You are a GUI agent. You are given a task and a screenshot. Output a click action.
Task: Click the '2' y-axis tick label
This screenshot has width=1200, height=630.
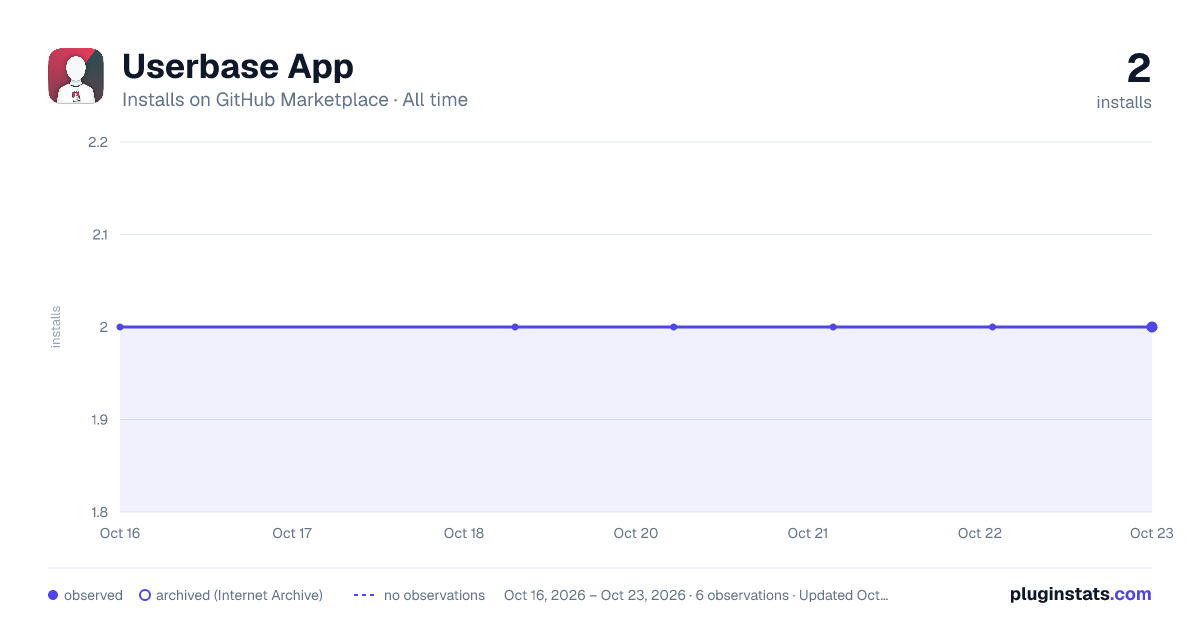(103, 327)
